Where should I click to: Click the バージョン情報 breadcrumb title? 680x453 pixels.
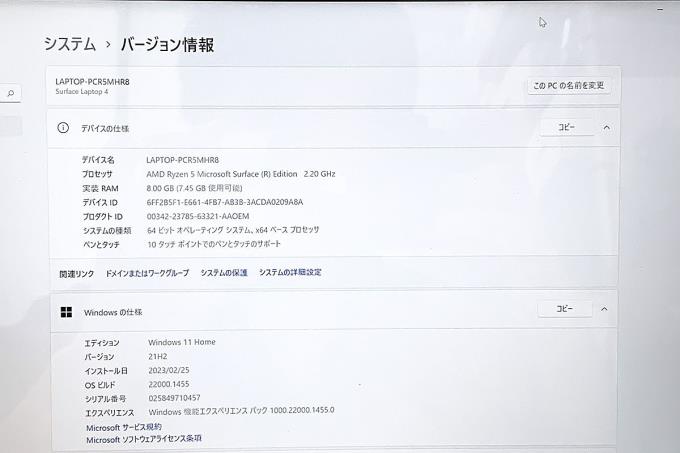[167, 45]
